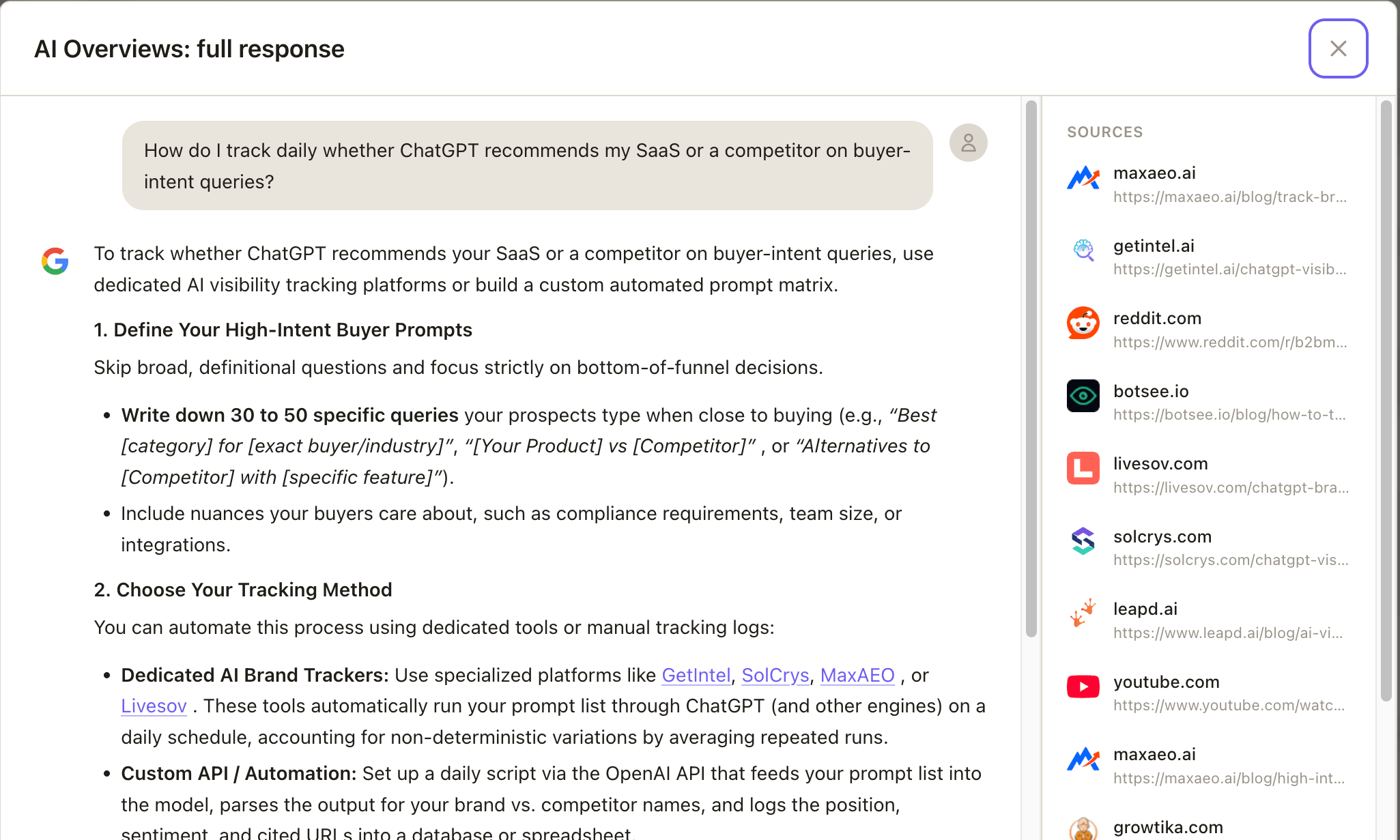Click the getintel.ai favicon
Screen dimensions: 1400x840
pyautogui.click(x=1083, y=251)
